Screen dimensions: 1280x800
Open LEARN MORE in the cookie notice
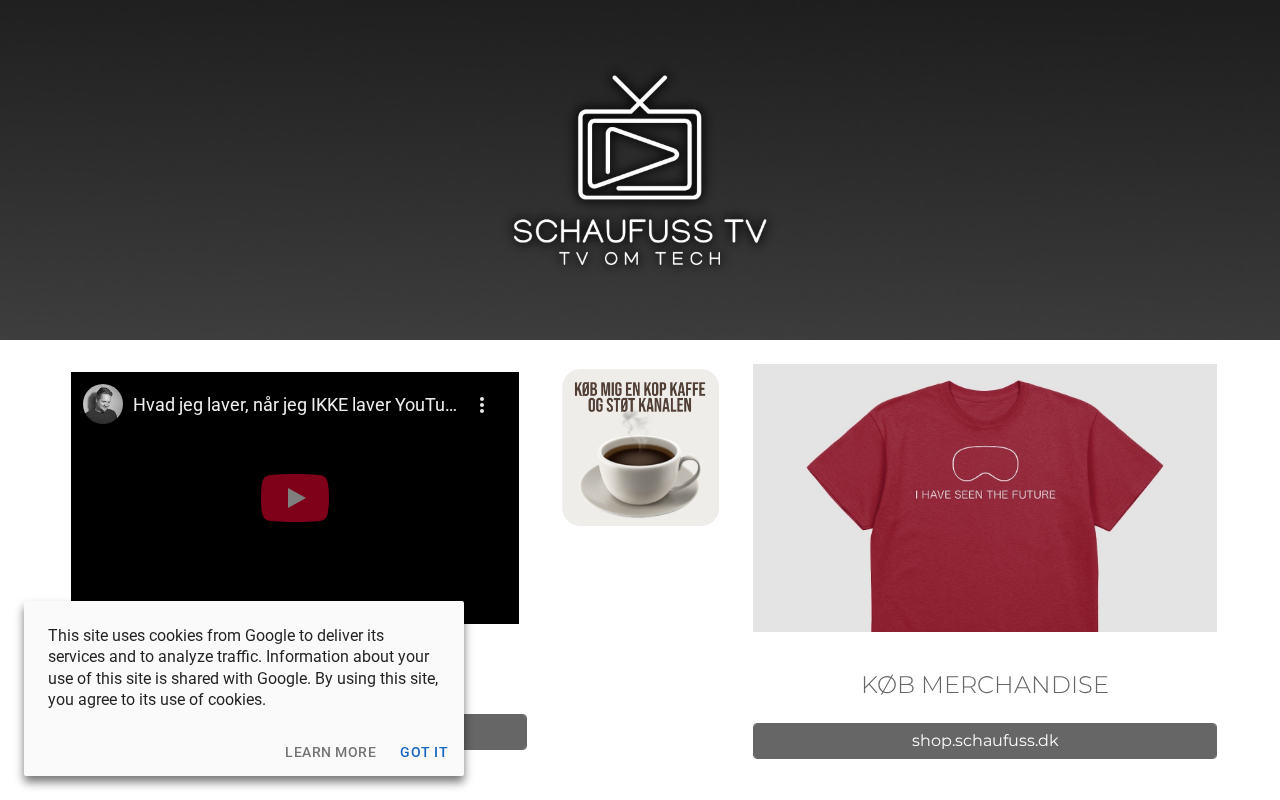(x=331, y=752)
